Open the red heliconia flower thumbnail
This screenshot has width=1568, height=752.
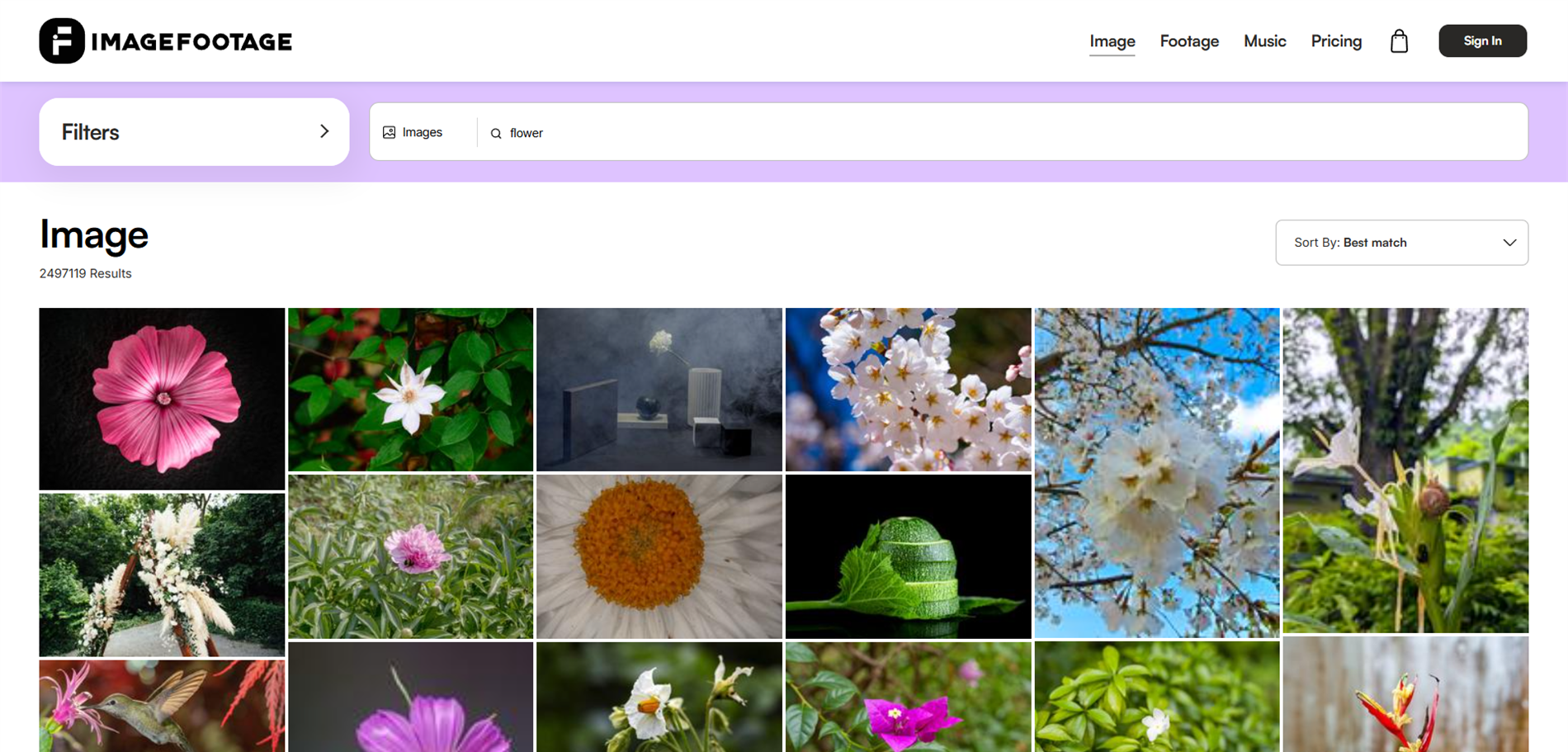point(1405,694)
